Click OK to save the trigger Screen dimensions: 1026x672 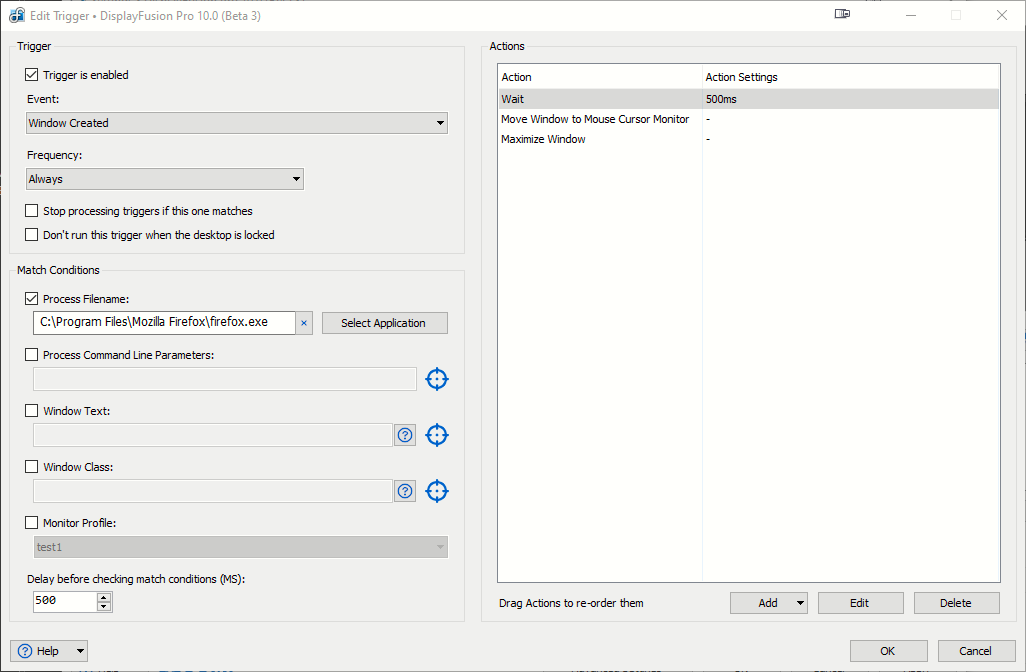888,651
